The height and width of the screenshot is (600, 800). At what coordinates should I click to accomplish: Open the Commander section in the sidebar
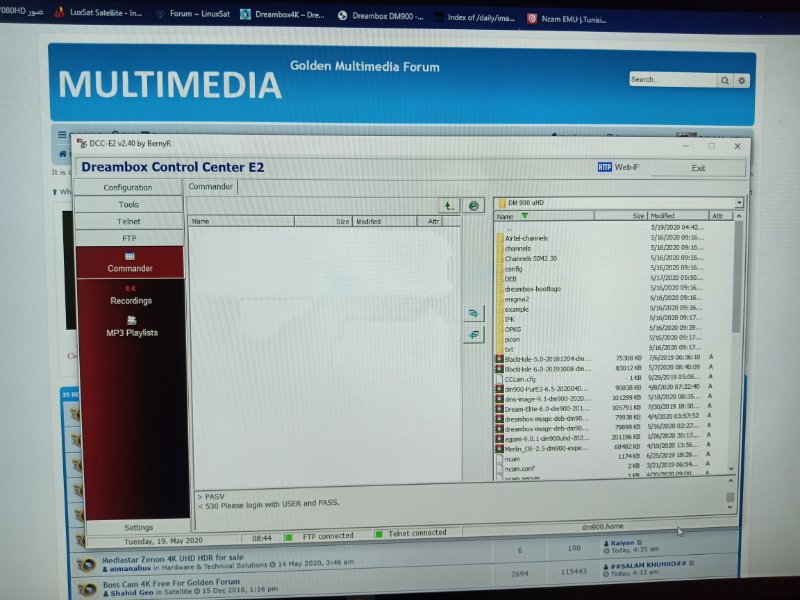[130, 262]
